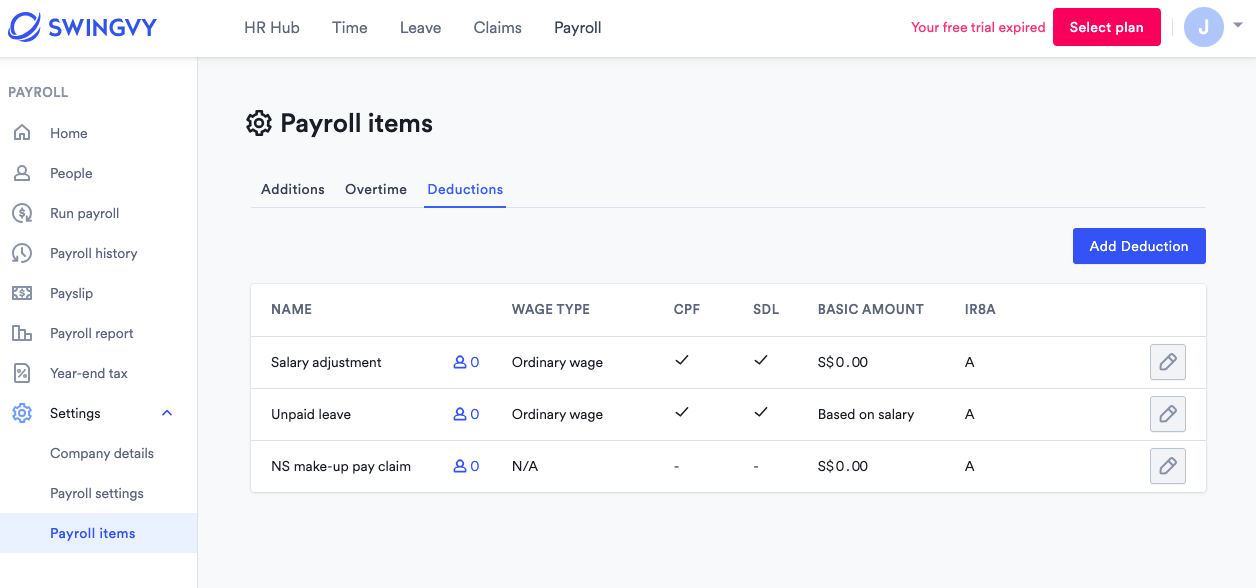
Task: Click the Year-end tax percent icon
Action: click(22, 373)
